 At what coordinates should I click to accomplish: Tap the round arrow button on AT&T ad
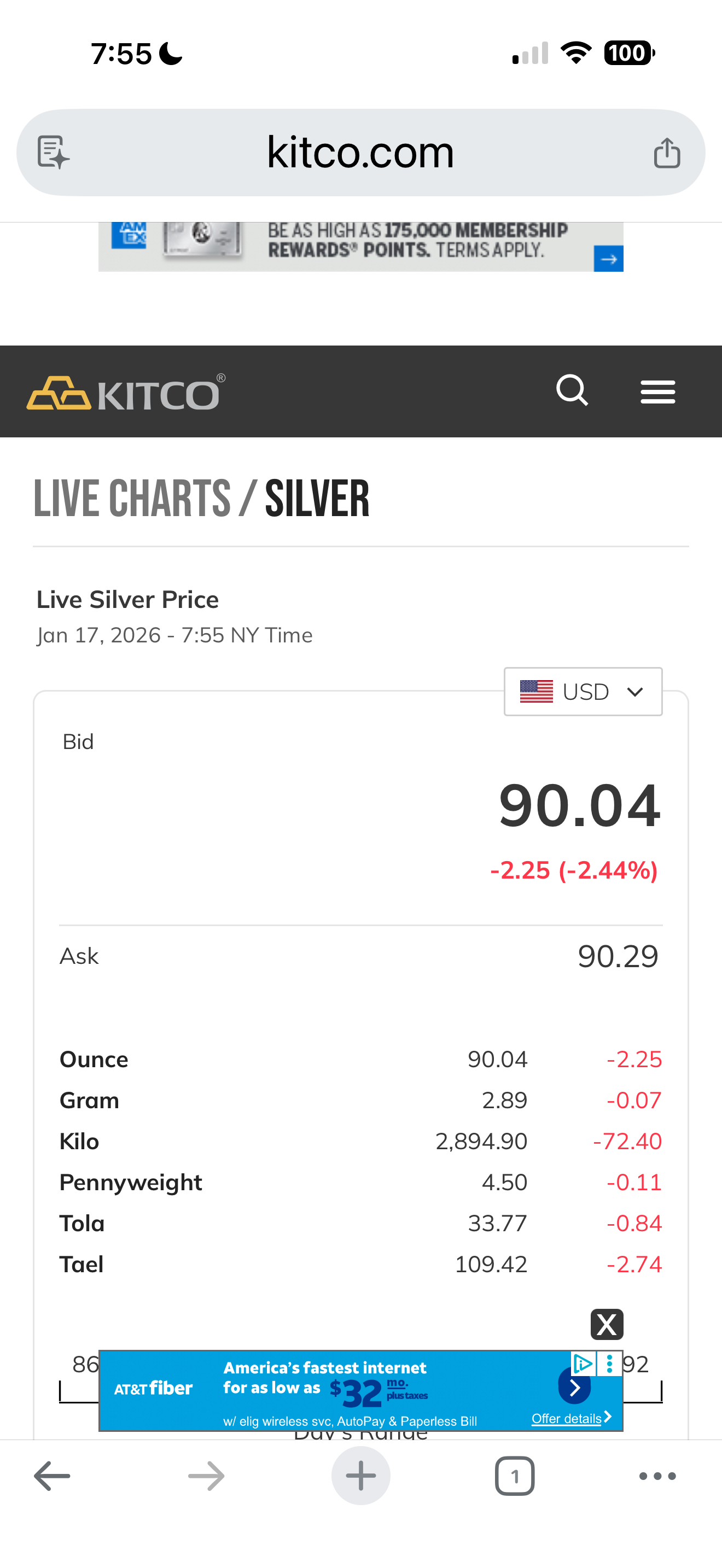coord(574,1387)
